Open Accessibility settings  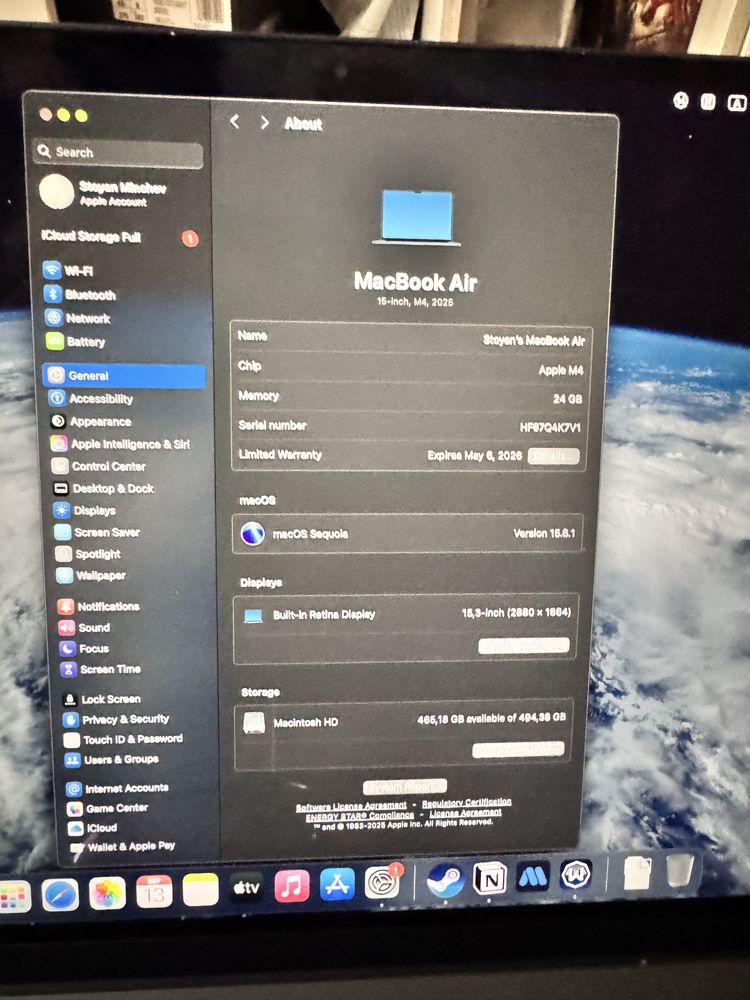(x=91, y=399)
